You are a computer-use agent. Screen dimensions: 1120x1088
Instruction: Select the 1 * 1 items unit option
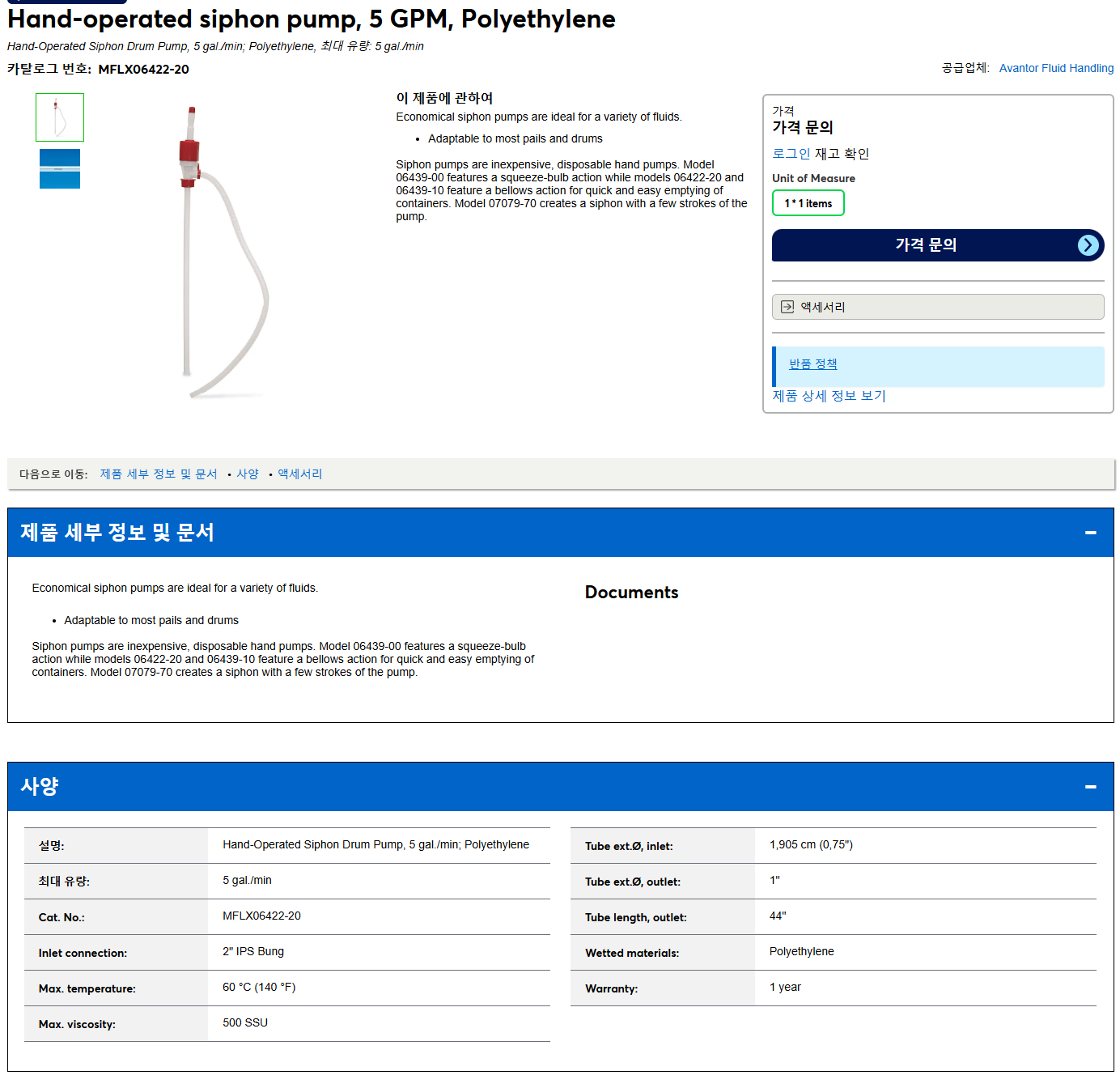pos(808,203)
